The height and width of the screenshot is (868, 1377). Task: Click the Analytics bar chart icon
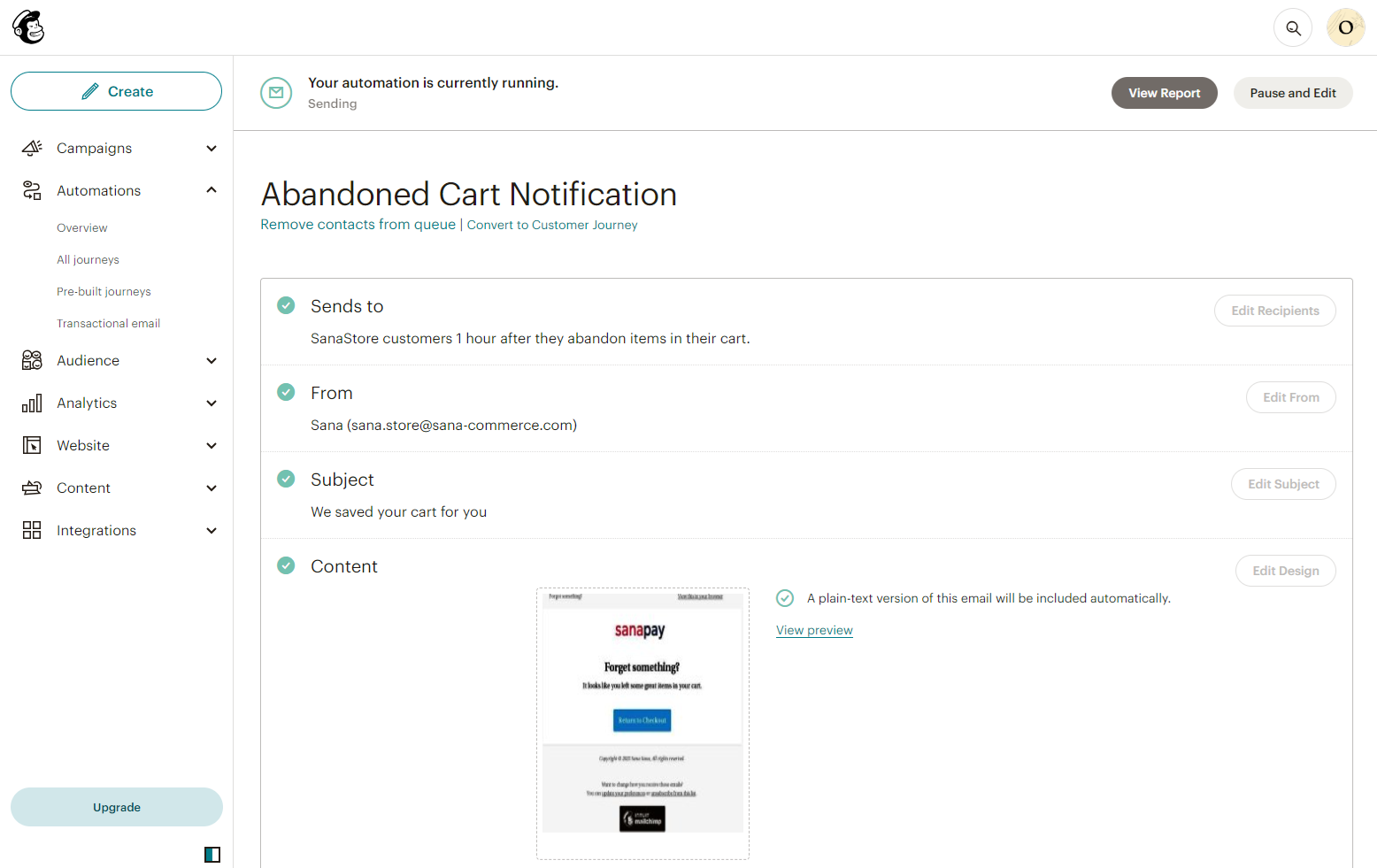tap(32, 403)
